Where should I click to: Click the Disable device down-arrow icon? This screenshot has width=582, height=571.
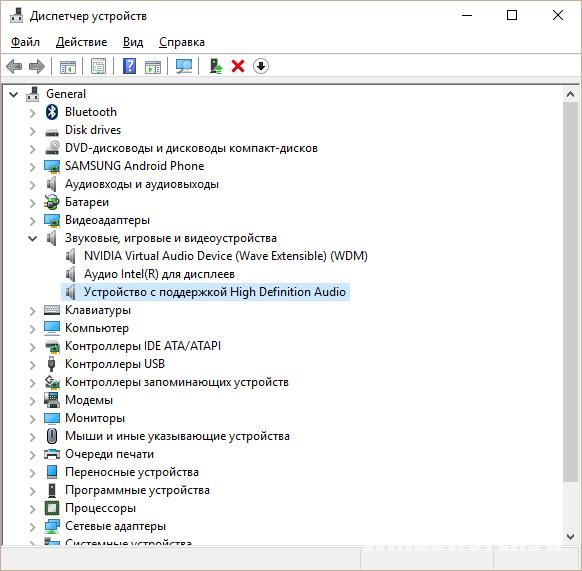point(261,67)
